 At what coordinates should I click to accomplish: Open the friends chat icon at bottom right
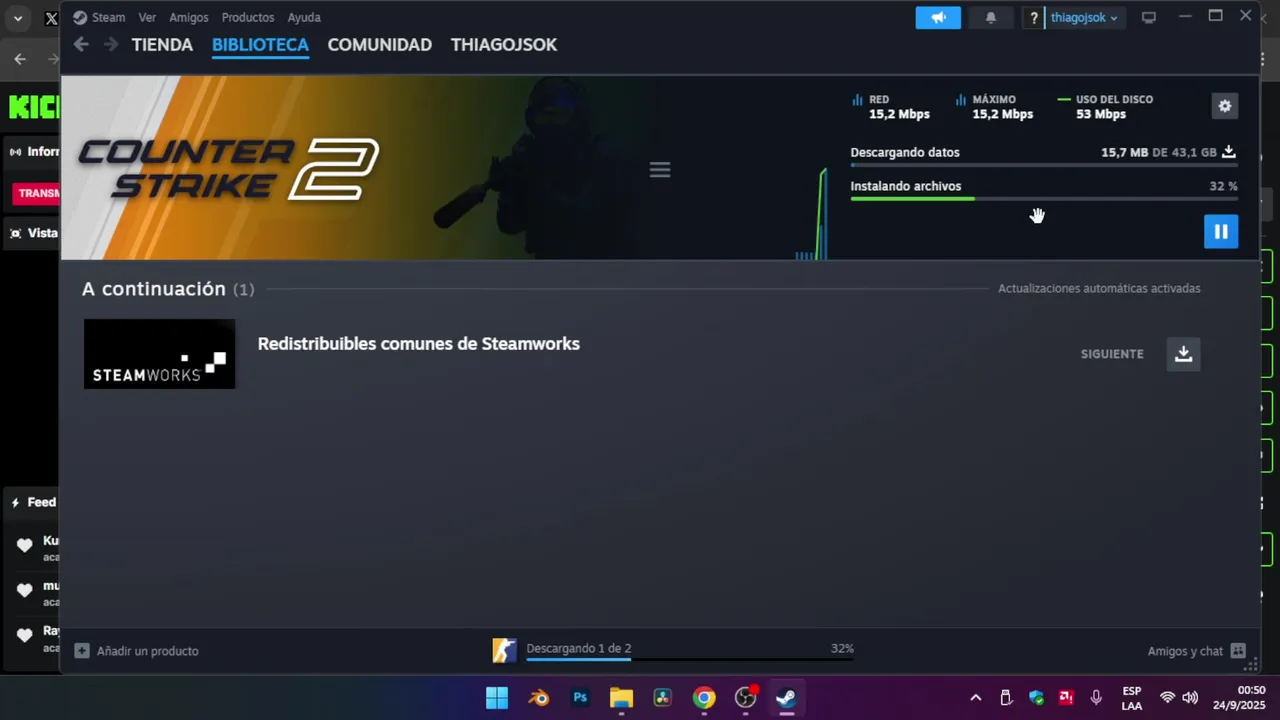1238,651
